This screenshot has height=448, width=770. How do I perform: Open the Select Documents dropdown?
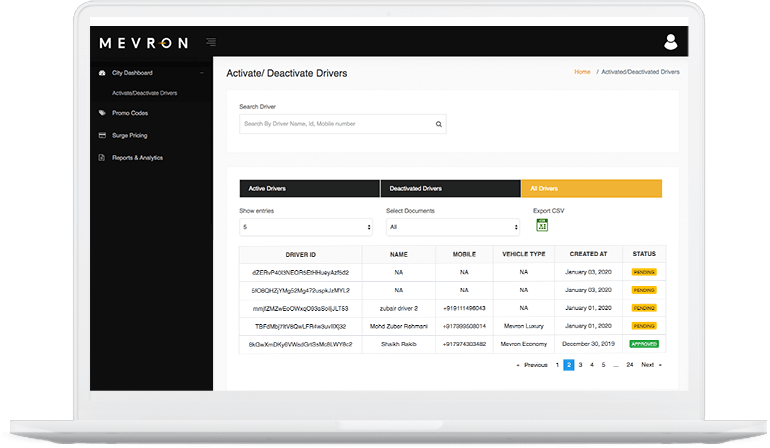[x=453, y=227]
